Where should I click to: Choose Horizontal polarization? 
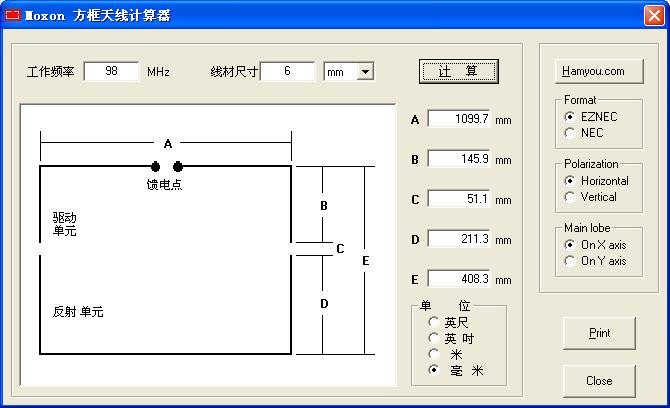[570, 181]
